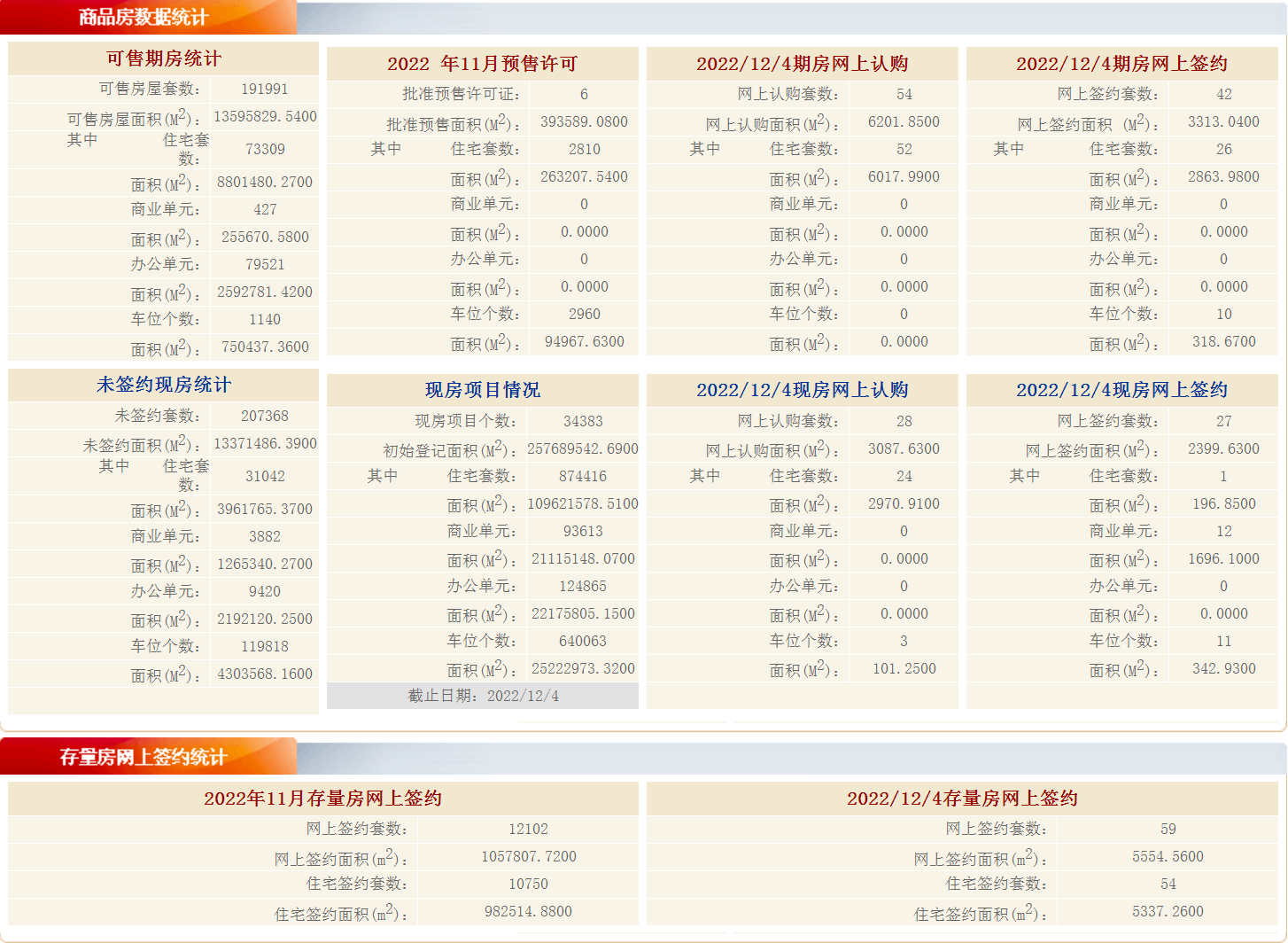Click the value 750437.3600
Screen dimensions: 1288x943
point(265,347)
